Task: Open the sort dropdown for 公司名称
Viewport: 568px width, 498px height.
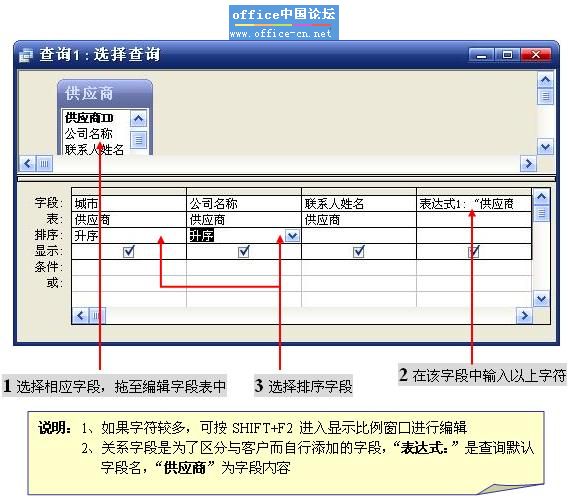Action: pyautogui.click(x=292, y=236)
